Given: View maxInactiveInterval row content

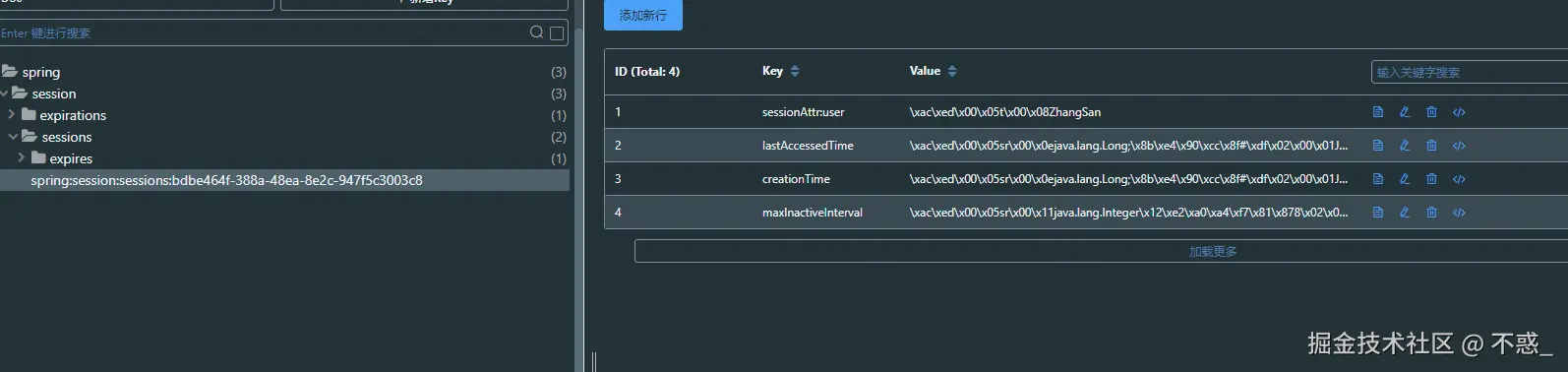Looking at the screenshot, I should click(x=1377, y=213).
